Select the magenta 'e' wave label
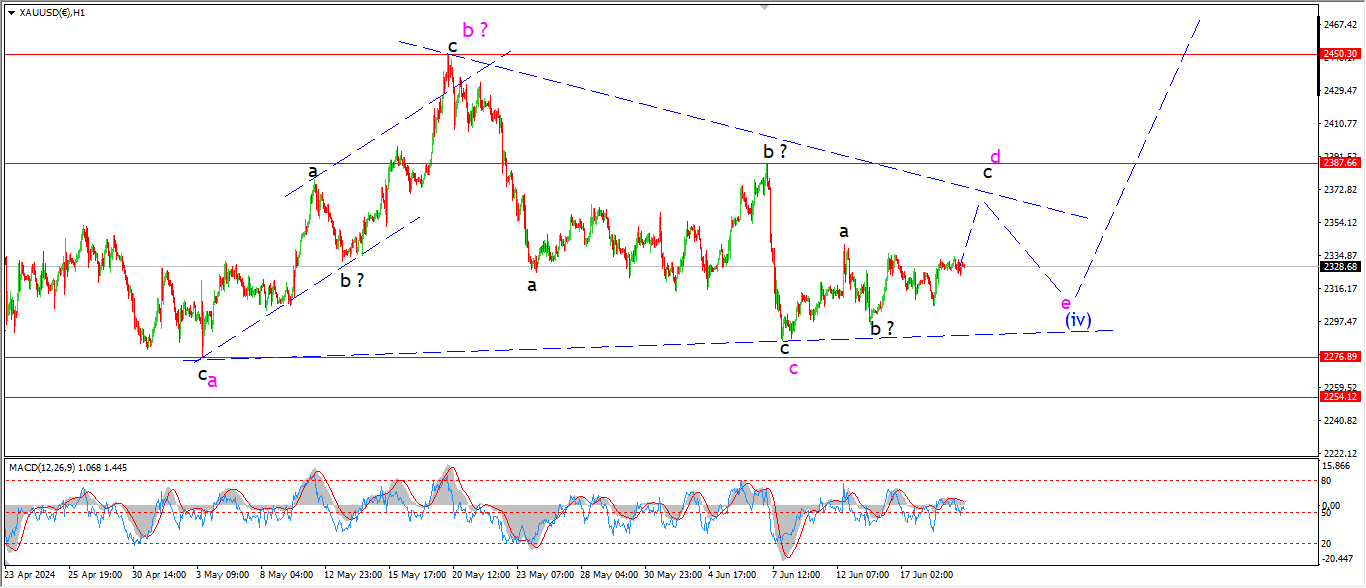Image resolution: width=1366 pixels, height=588 pixels. click(1066, 302)
